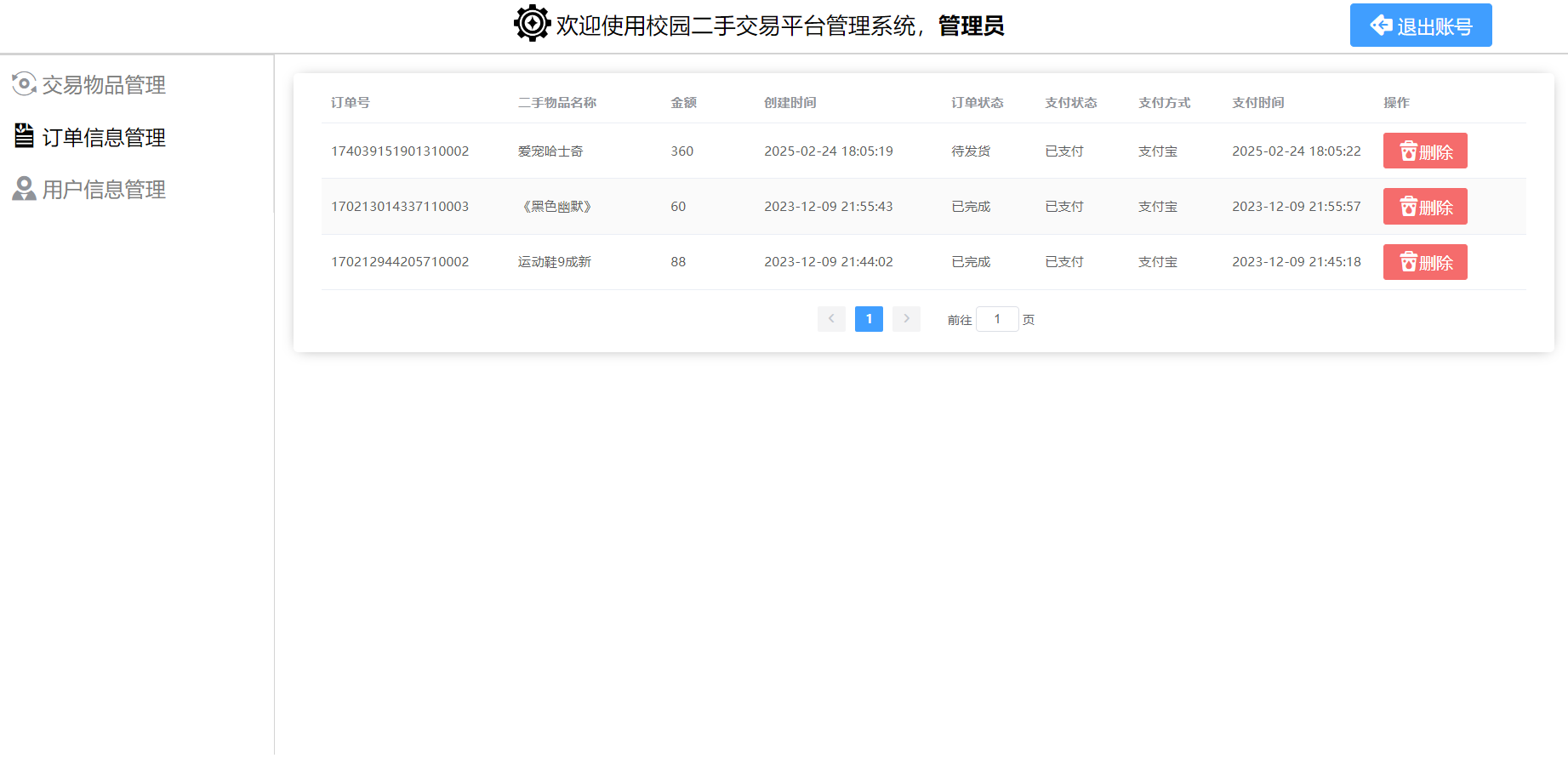This screenshot has height=781, width=1568.
Task: Go to previous page arrow
Action: tap(831, 319)
